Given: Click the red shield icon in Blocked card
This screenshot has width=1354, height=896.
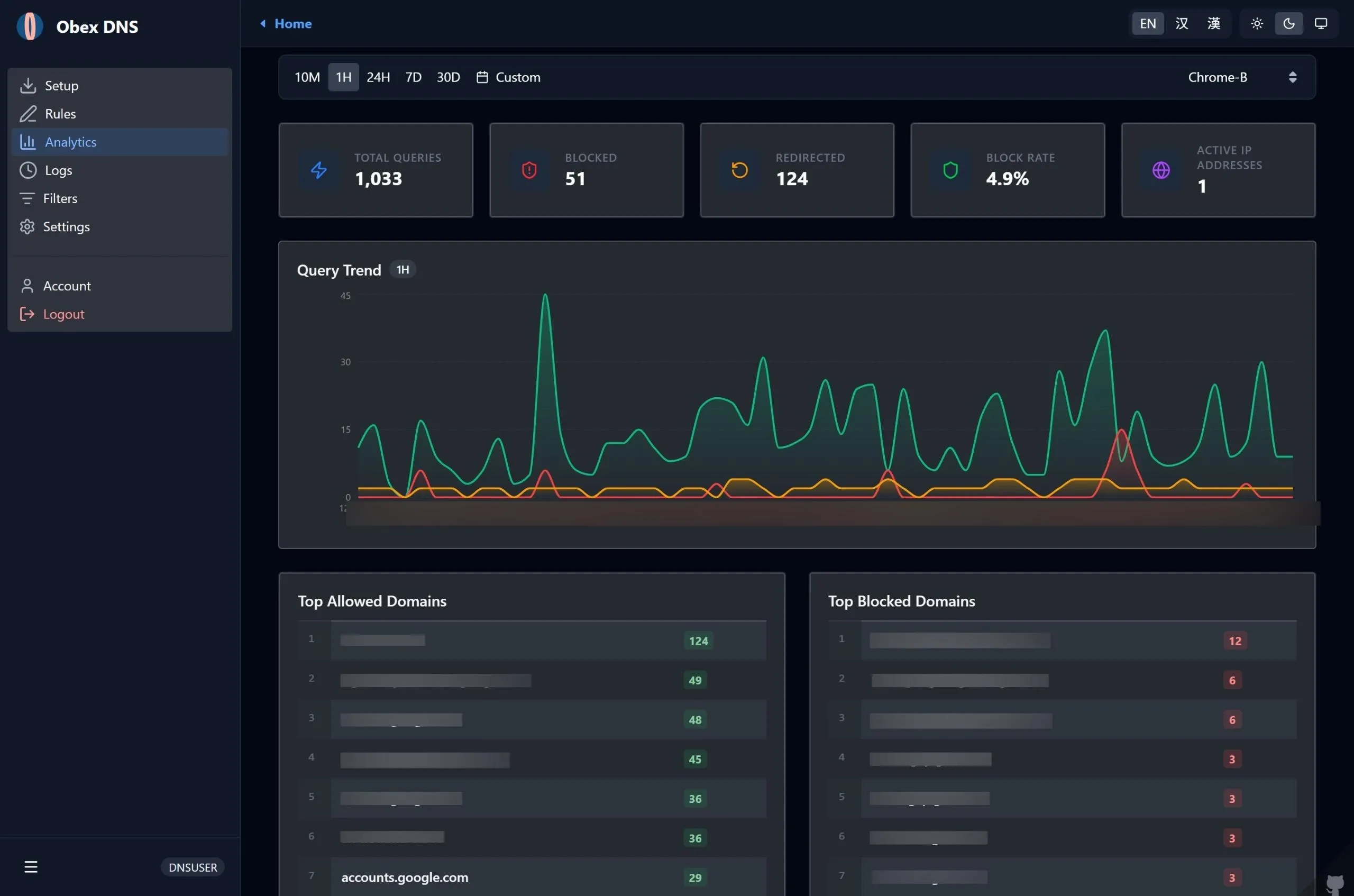Looking at the screenshot, I should (x=529, y=170).
